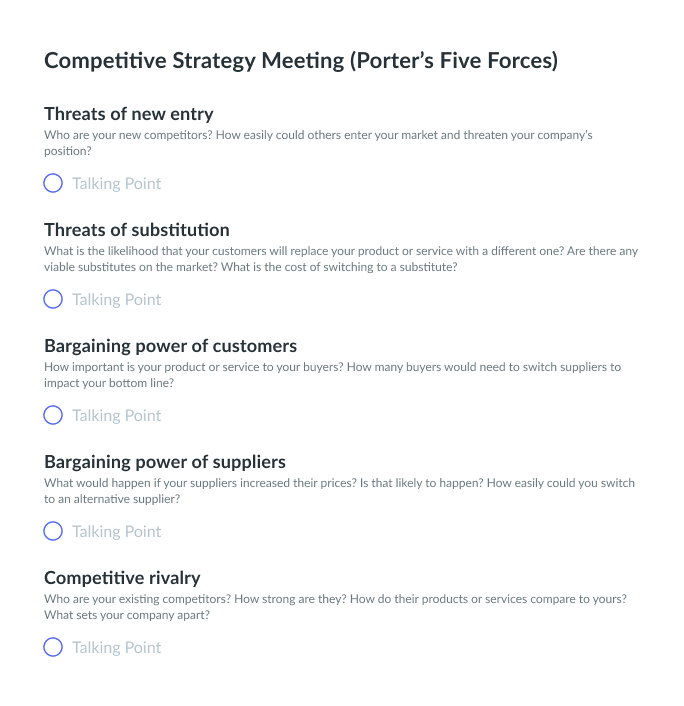Check the circle under Competitive rivalry
The width and height of the screenshot is (684, 706).
point(53,647)
